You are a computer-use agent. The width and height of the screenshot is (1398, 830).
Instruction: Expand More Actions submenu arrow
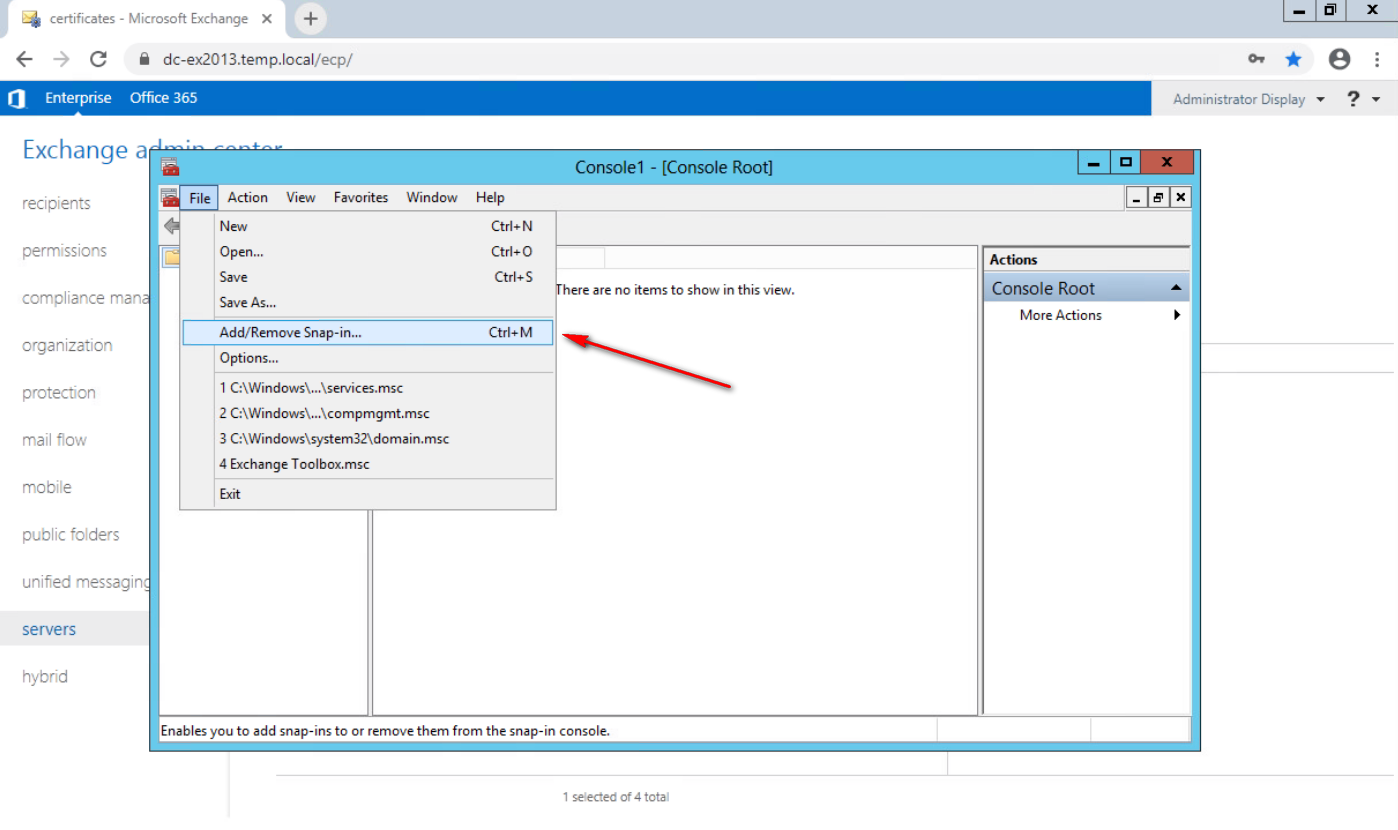coord(1177,315)
